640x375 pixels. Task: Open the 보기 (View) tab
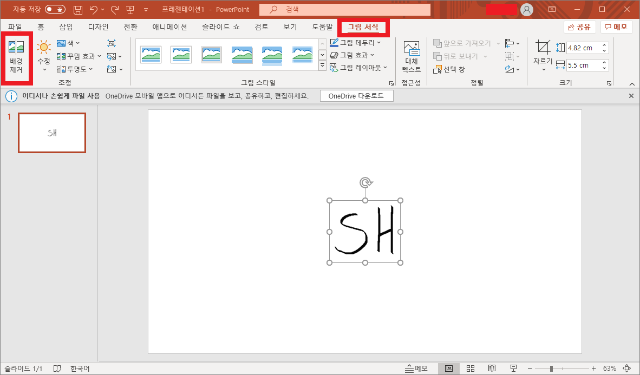tap(290, 27)
